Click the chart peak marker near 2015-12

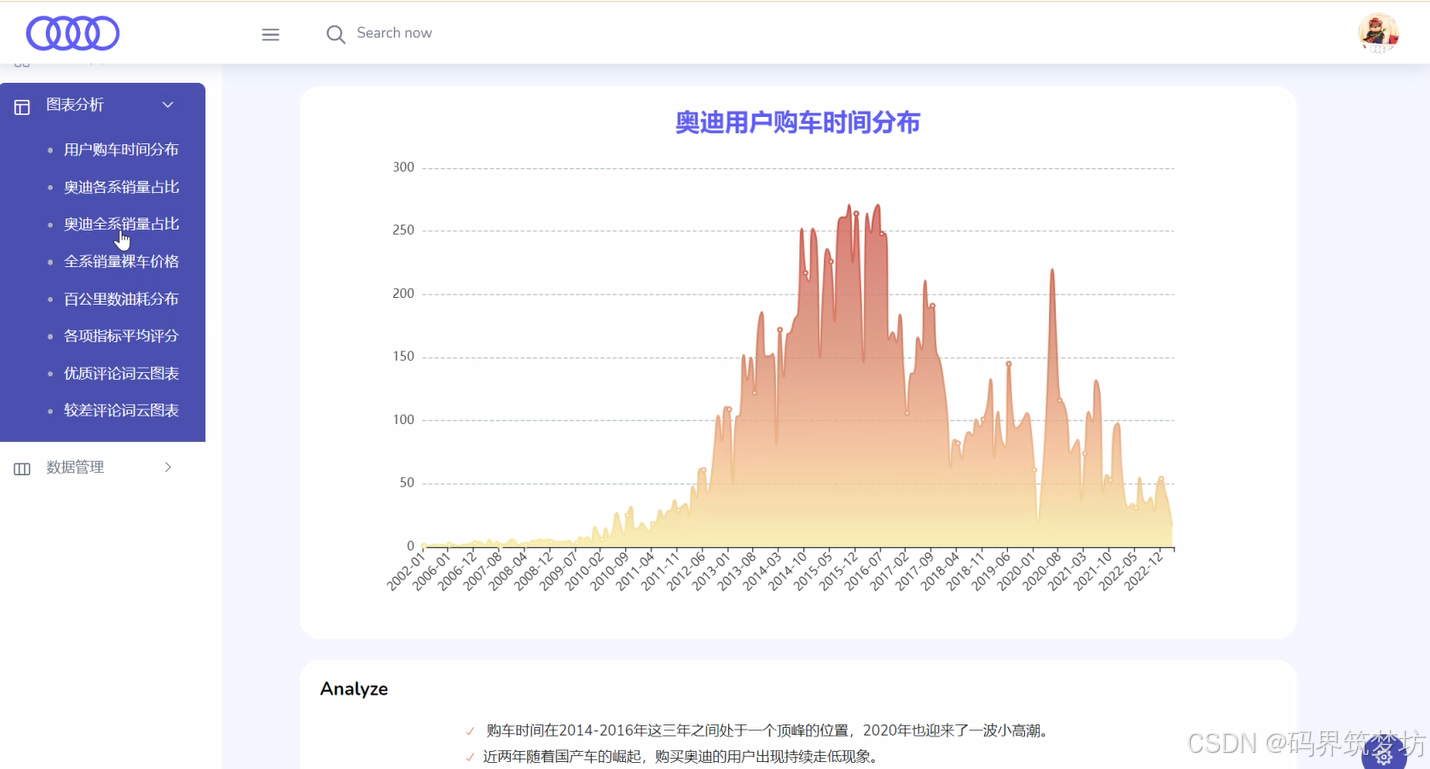tap(856, 213)
